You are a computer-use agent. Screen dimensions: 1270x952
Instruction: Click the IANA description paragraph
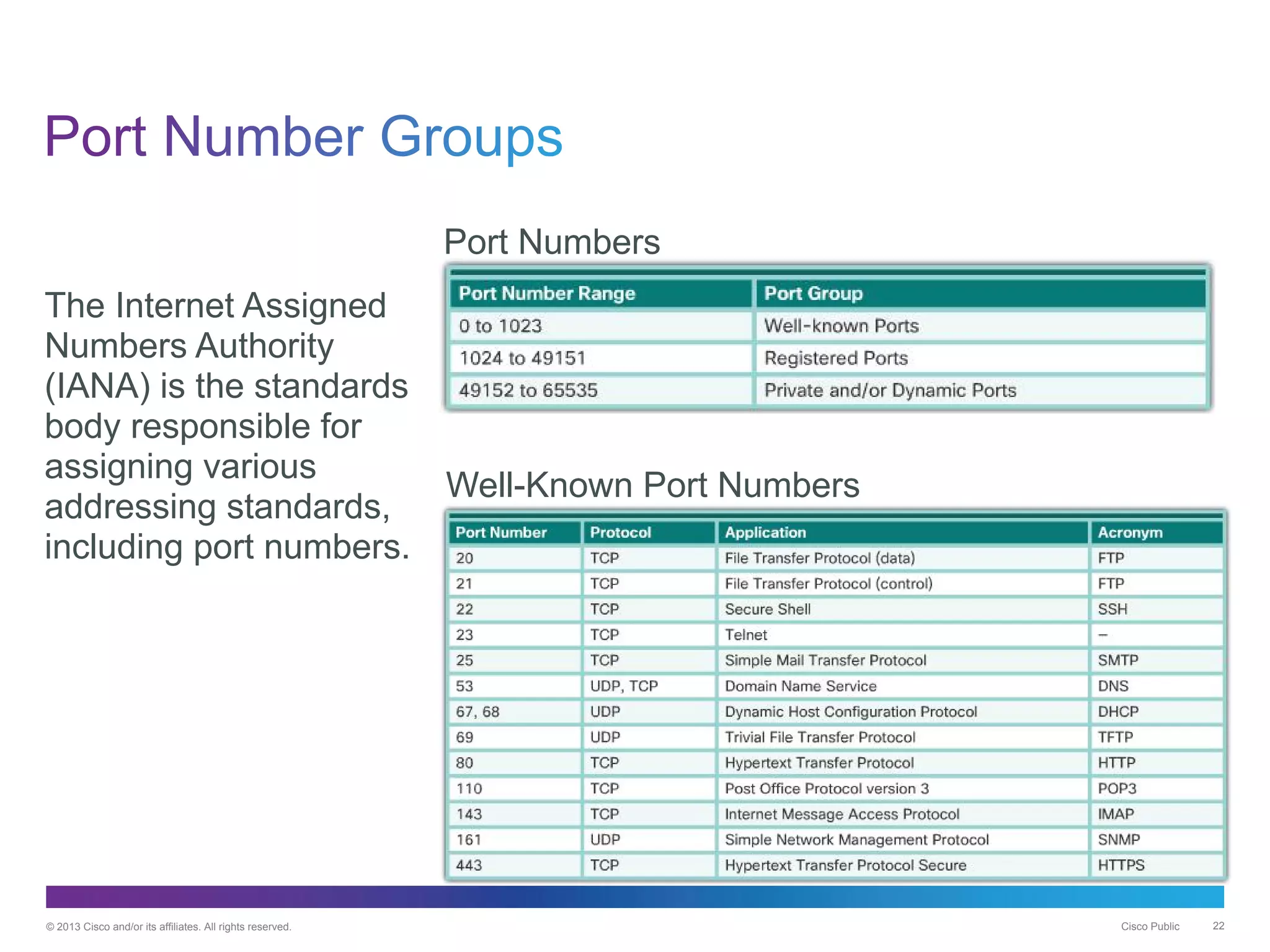pyautogui.click(x=227, y=426)
